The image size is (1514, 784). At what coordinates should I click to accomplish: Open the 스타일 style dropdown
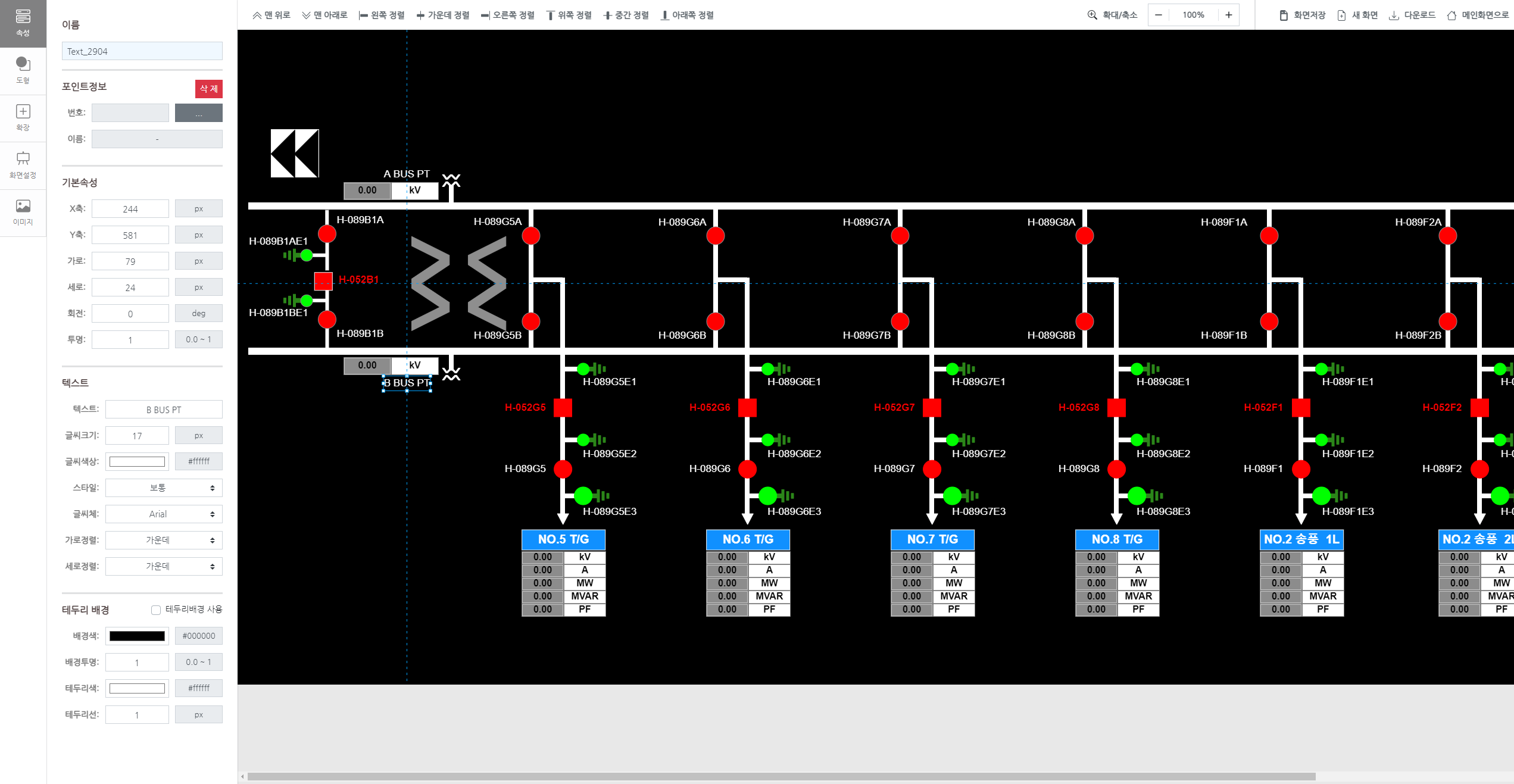pos(163,488)
